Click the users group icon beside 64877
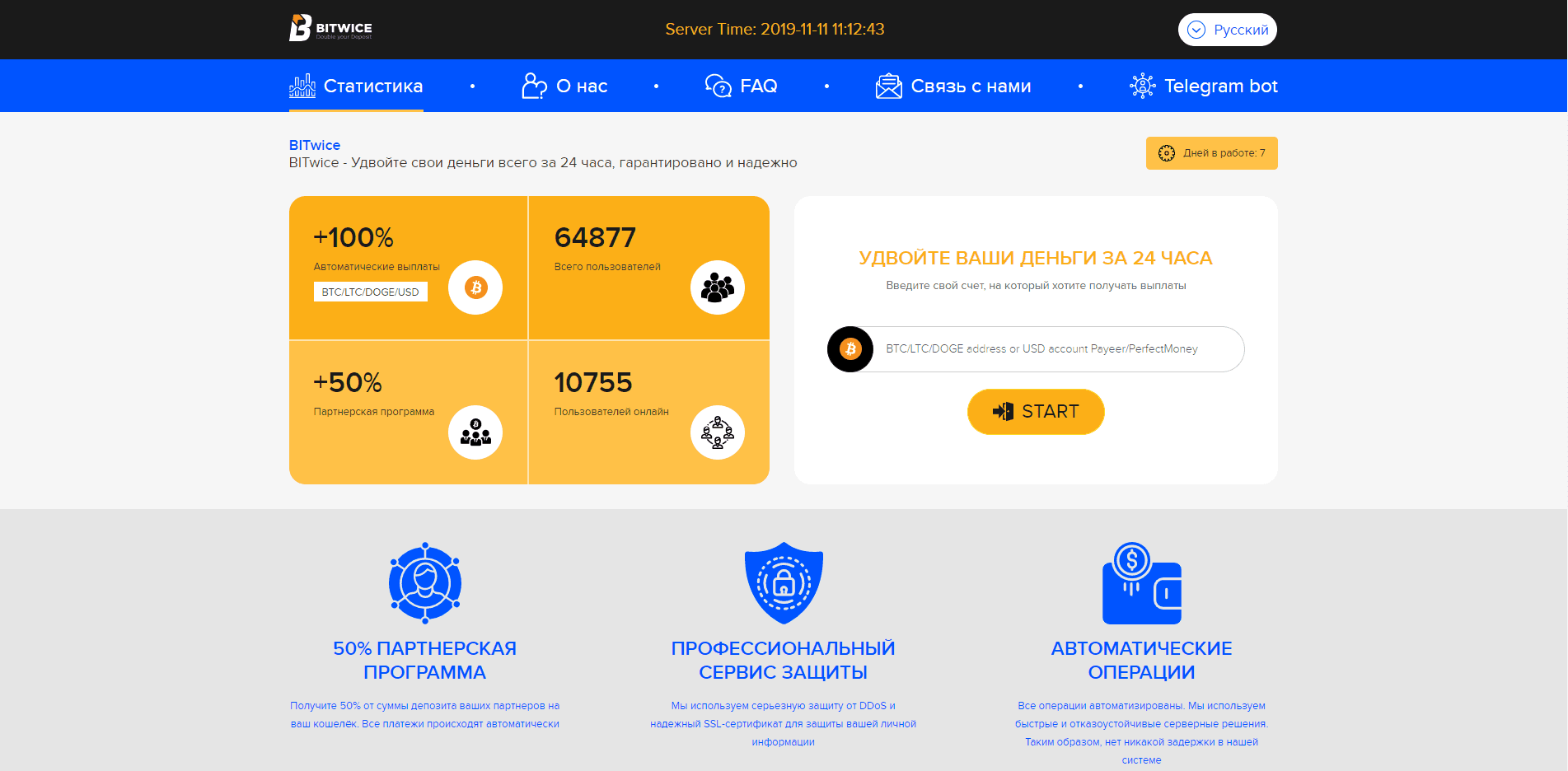The width and height of the screenshot is (1568, 771). click(717, 287)
